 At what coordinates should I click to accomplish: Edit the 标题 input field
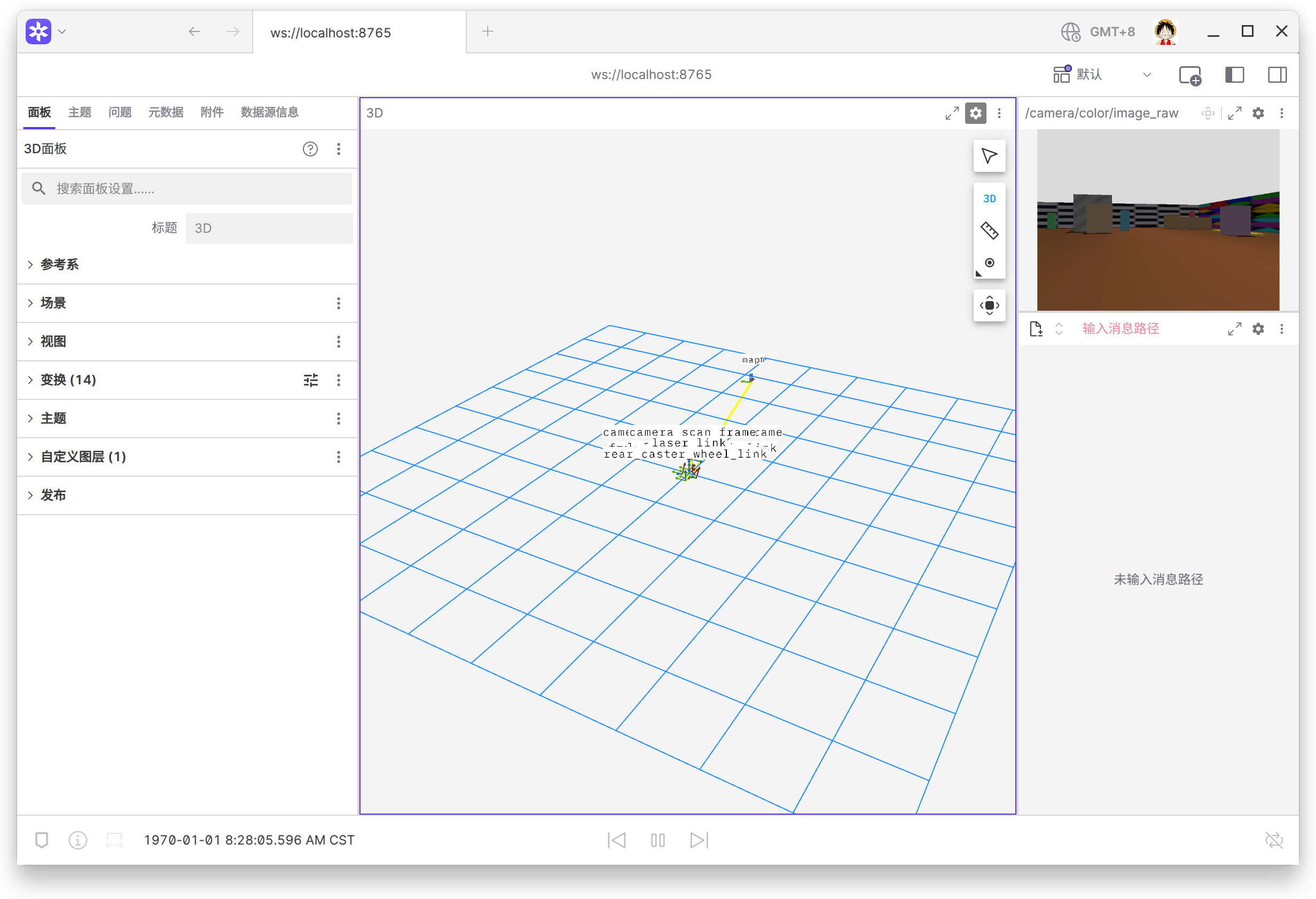pos(269,228)
